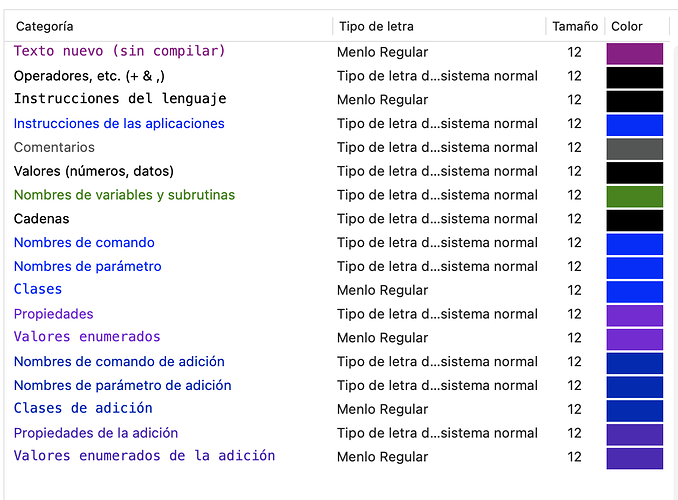This screenshot has height=500, width=678.
Task: Click the Menlo Regular font for Clases
Action: [x=382, y=290]
